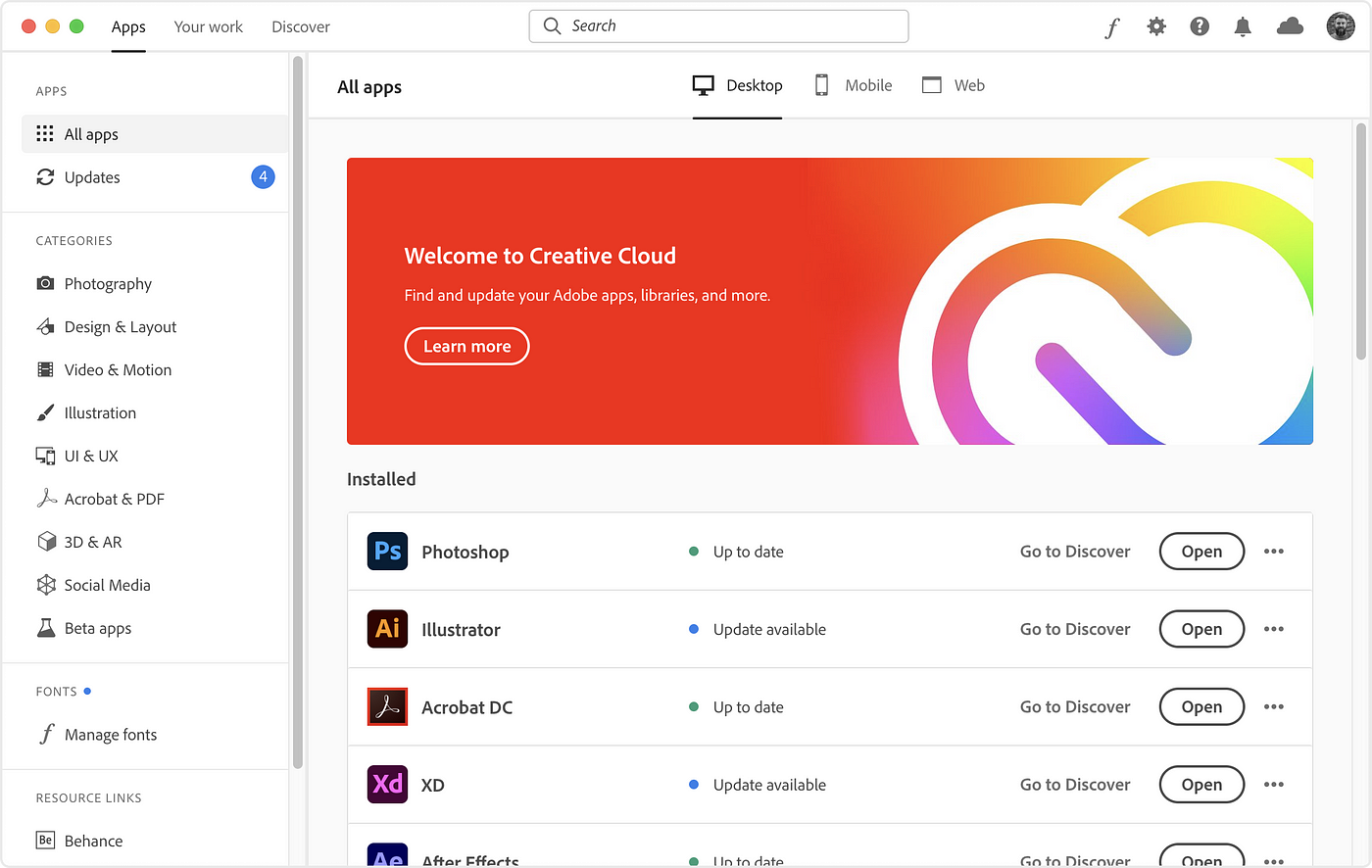Click the Acrobat & PDF icon in sidebar
Image resolution: width=1372 pixels, height=868 pixels.
[x=46, y=499]
